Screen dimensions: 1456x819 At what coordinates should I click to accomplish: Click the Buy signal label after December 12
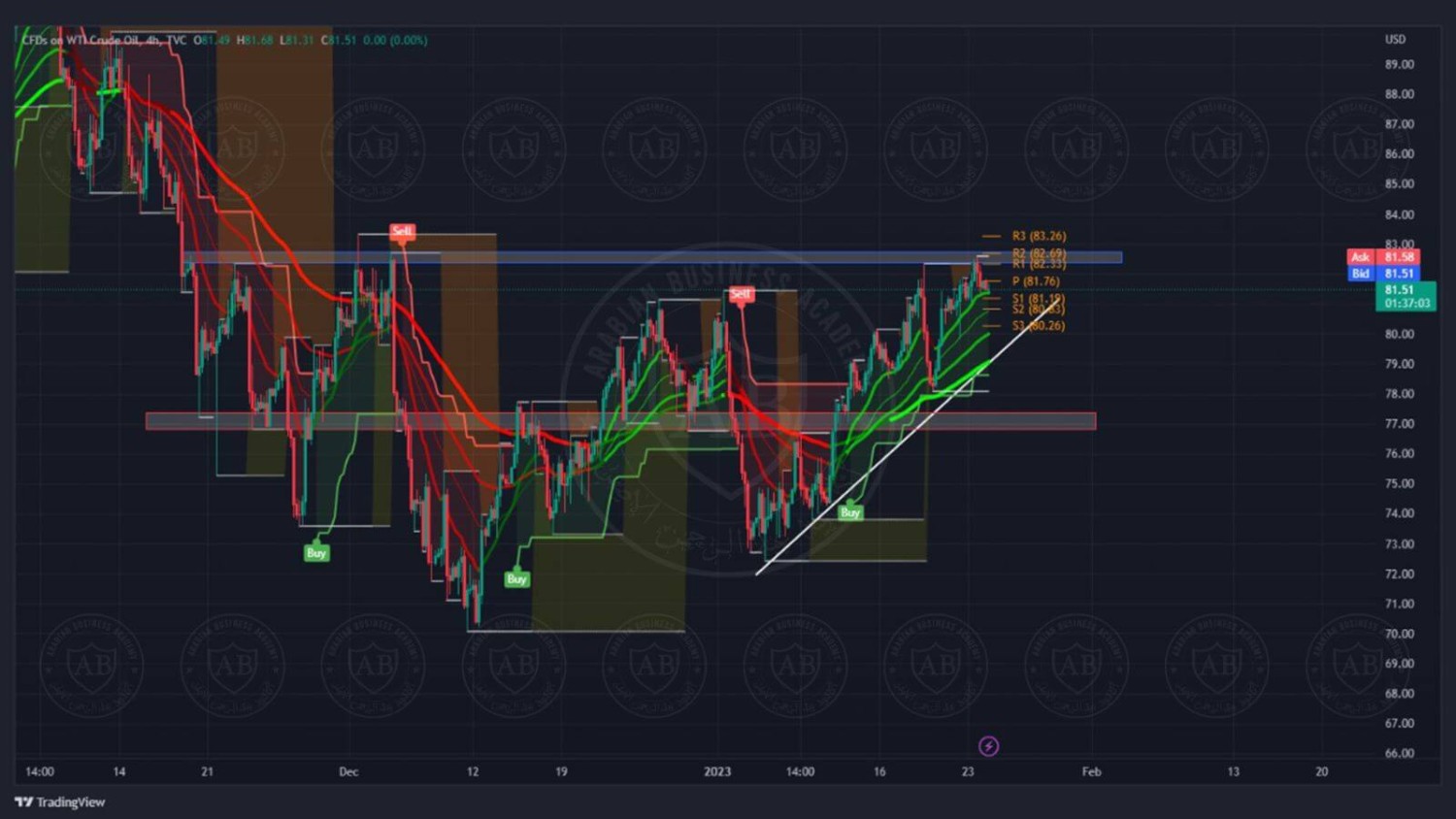point(516,579)
